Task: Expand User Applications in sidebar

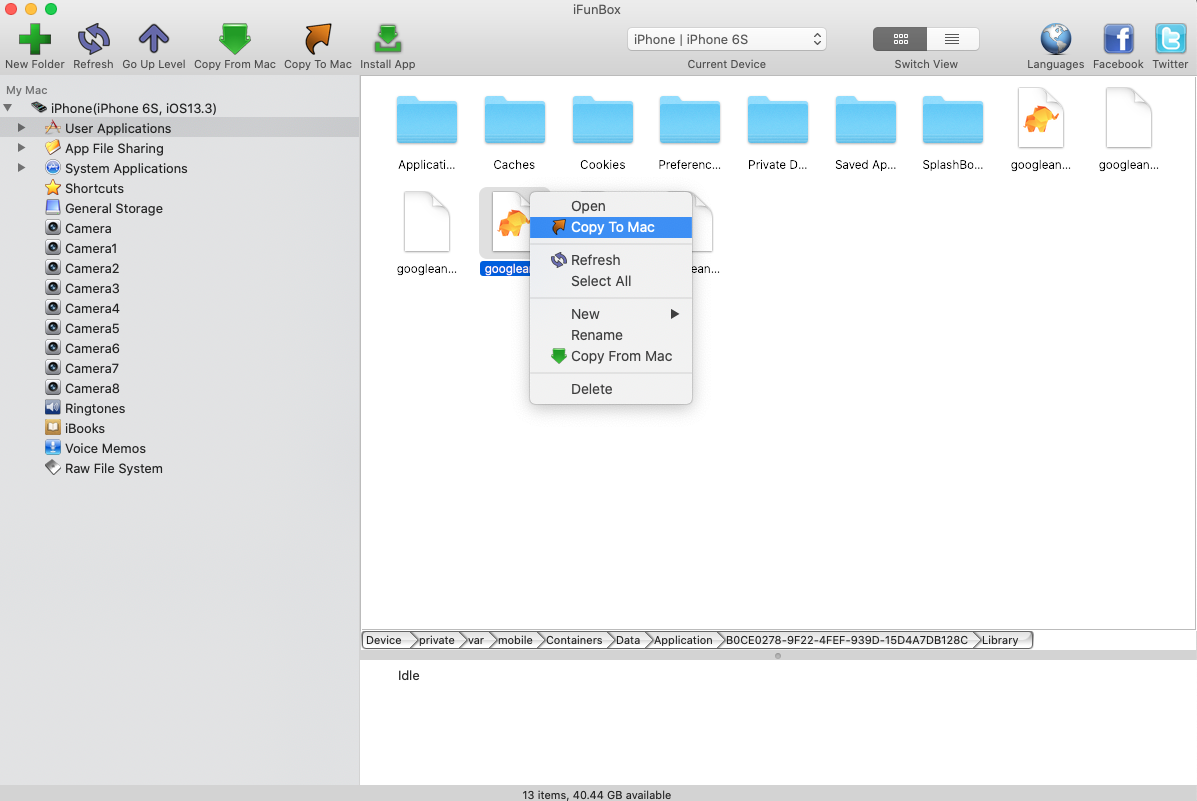Action: [x=21, y=128]
